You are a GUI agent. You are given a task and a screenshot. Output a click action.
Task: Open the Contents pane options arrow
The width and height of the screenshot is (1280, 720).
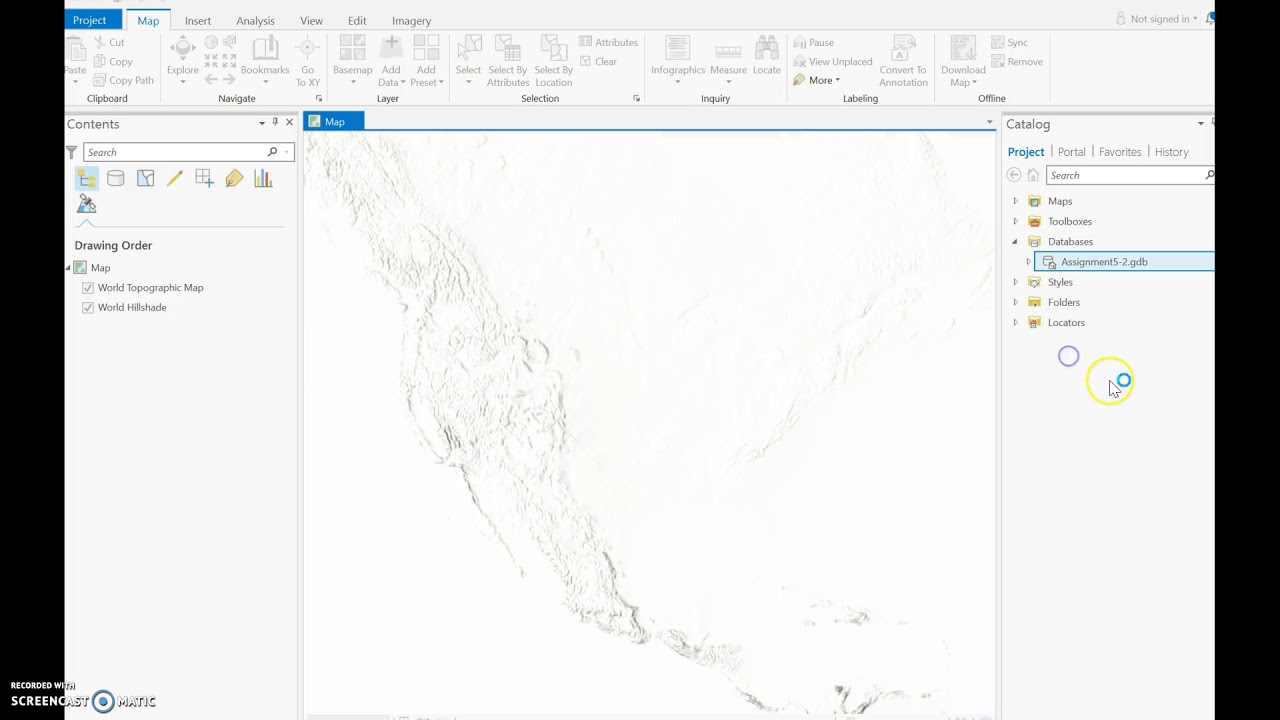pos(262,123)
